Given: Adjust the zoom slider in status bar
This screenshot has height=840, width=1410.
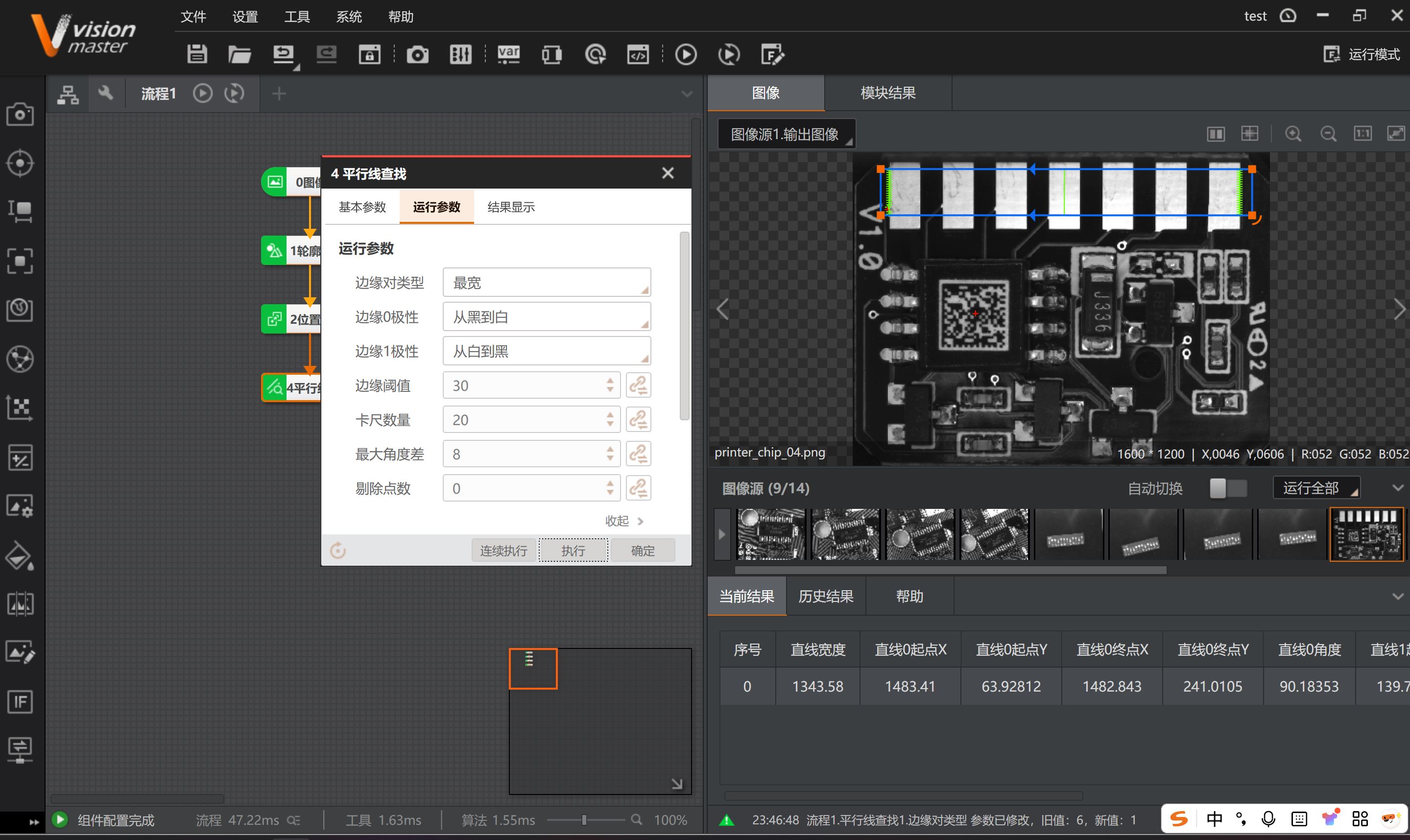Looking at the screenshot, I should [x=584, y=819].
